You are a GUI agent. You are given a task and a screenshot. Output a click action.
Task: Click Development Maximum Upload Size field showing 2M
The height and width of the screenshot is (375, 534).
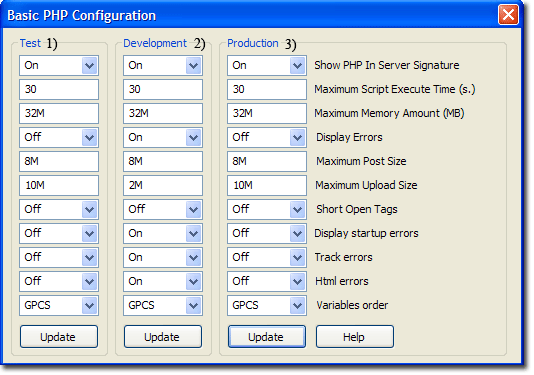click(x=163, y=185)
